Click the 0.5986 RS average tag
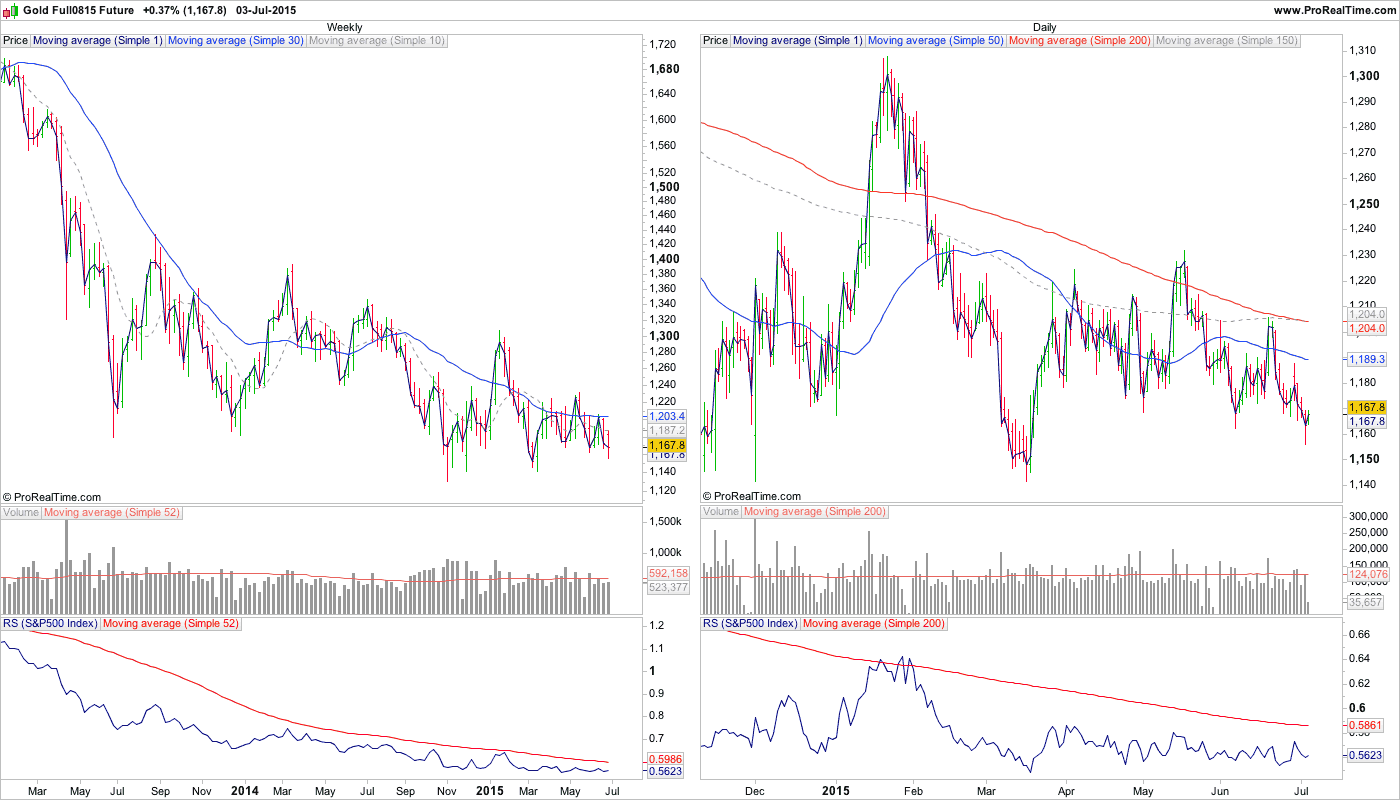 point(665,759)
